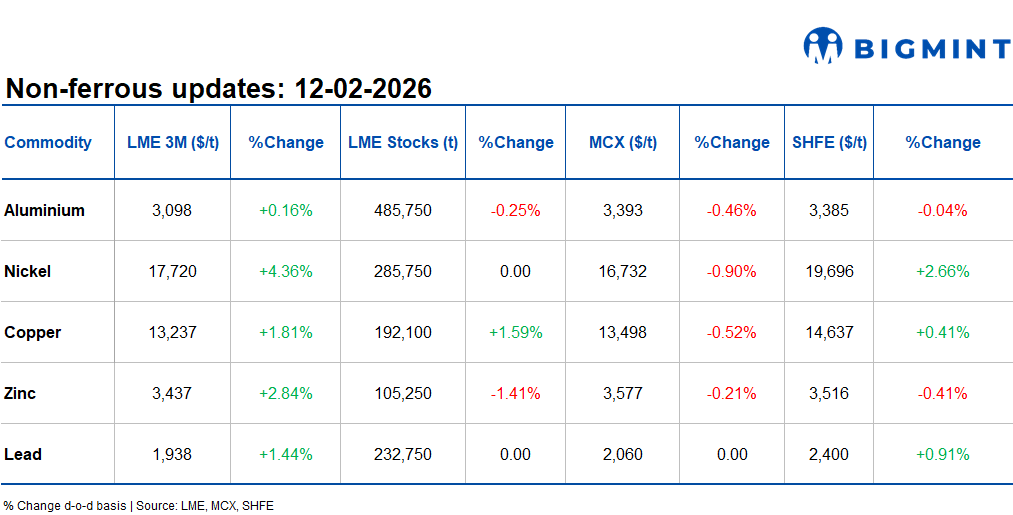The image size is (1013, 515).
Task: Click the source footnote text below table
Action: 138,506
